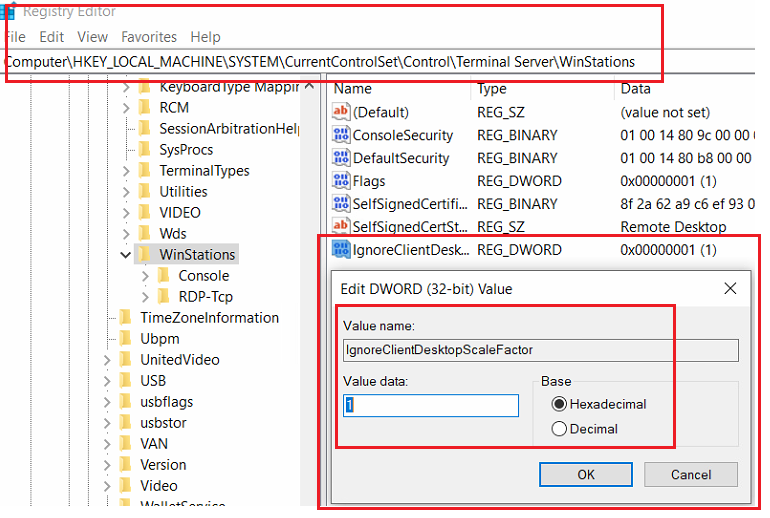Open the Edit menu

point(51,37)
